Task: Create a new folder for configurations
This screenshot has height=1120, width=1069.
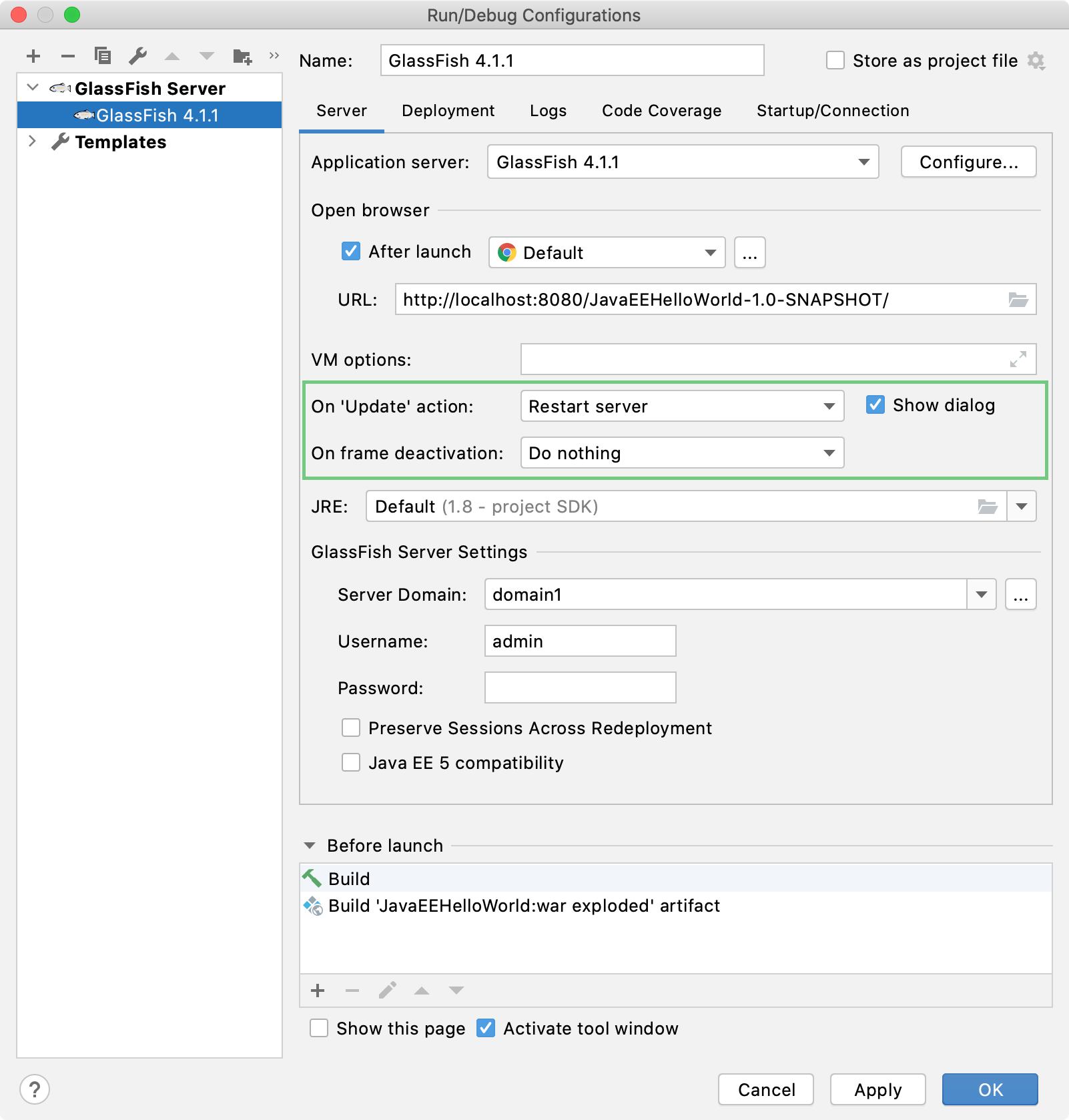Action: pyautogui.click(x=243, y=56)
